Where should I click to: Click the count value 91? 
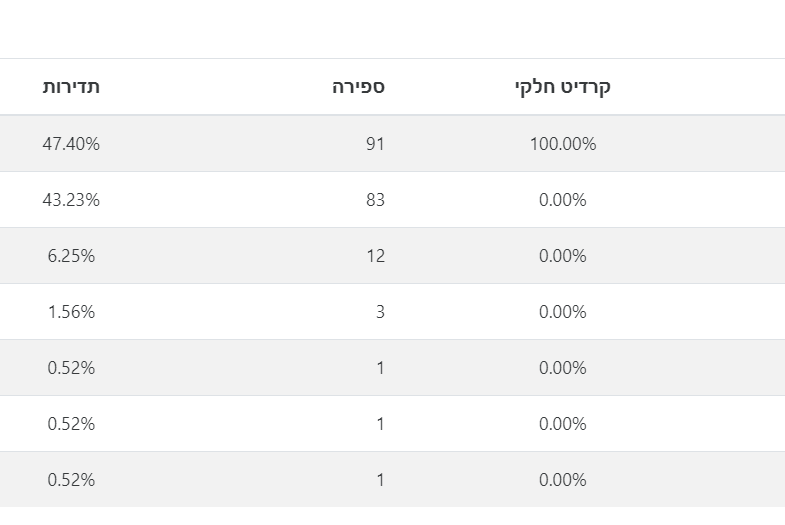375,144
